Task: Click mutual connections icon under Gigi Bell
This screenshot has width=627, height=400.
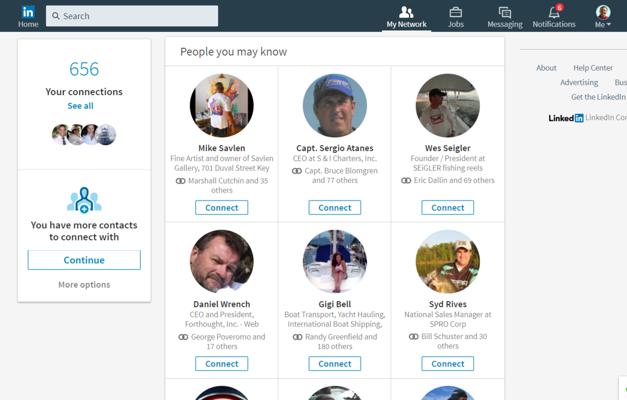Action: (x=297, y=337)
